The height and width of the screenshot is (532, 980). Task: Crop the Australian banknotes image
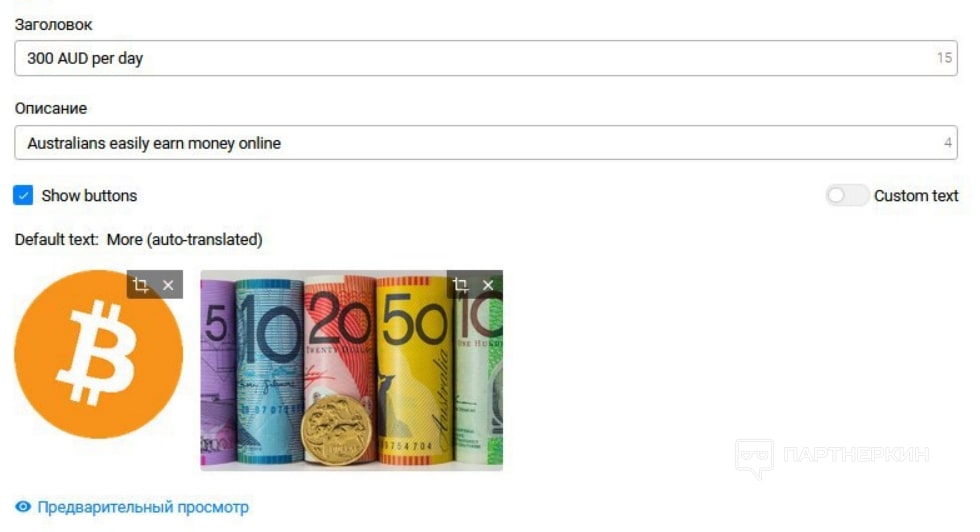tap(461, 285)
